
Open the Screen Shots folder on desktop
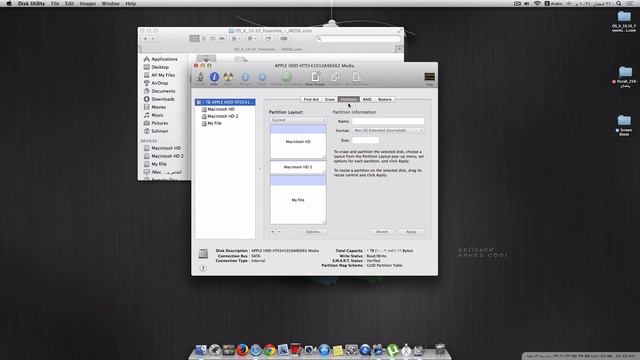click(624, 125)
